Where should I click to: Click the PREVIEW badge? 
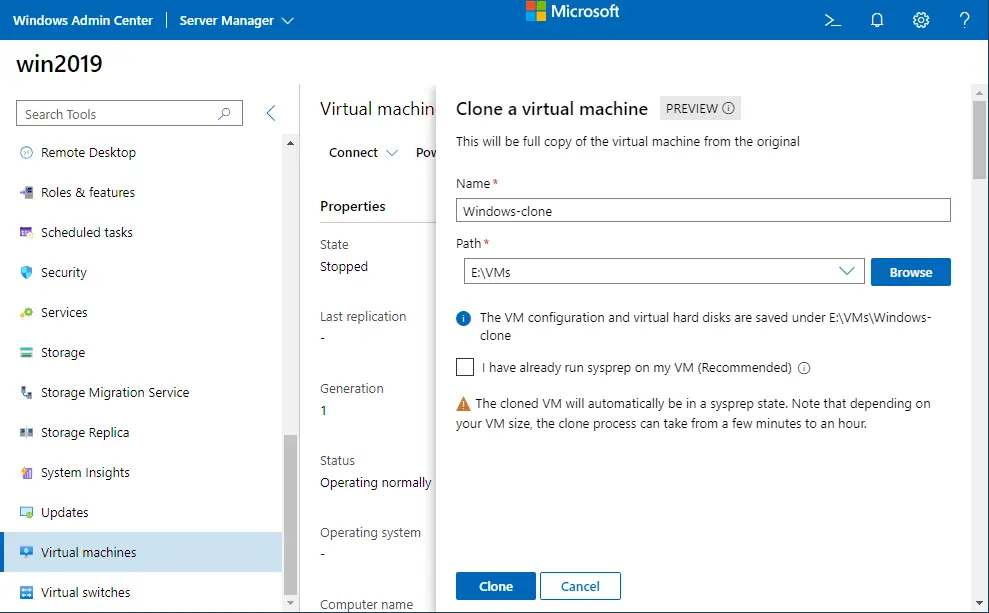coord(700,108)
